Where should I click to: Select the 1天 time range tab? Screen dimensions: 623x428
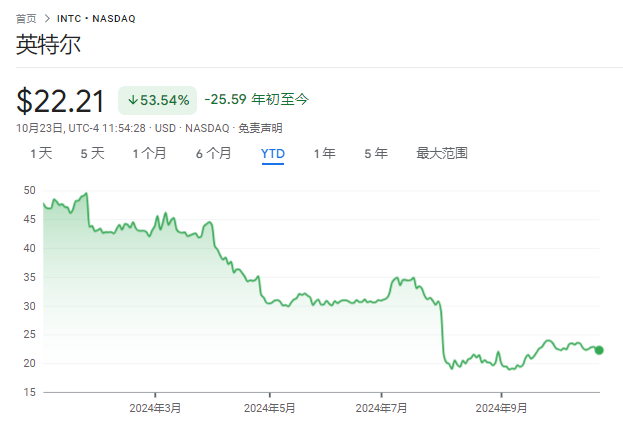(x=41, y=153)
